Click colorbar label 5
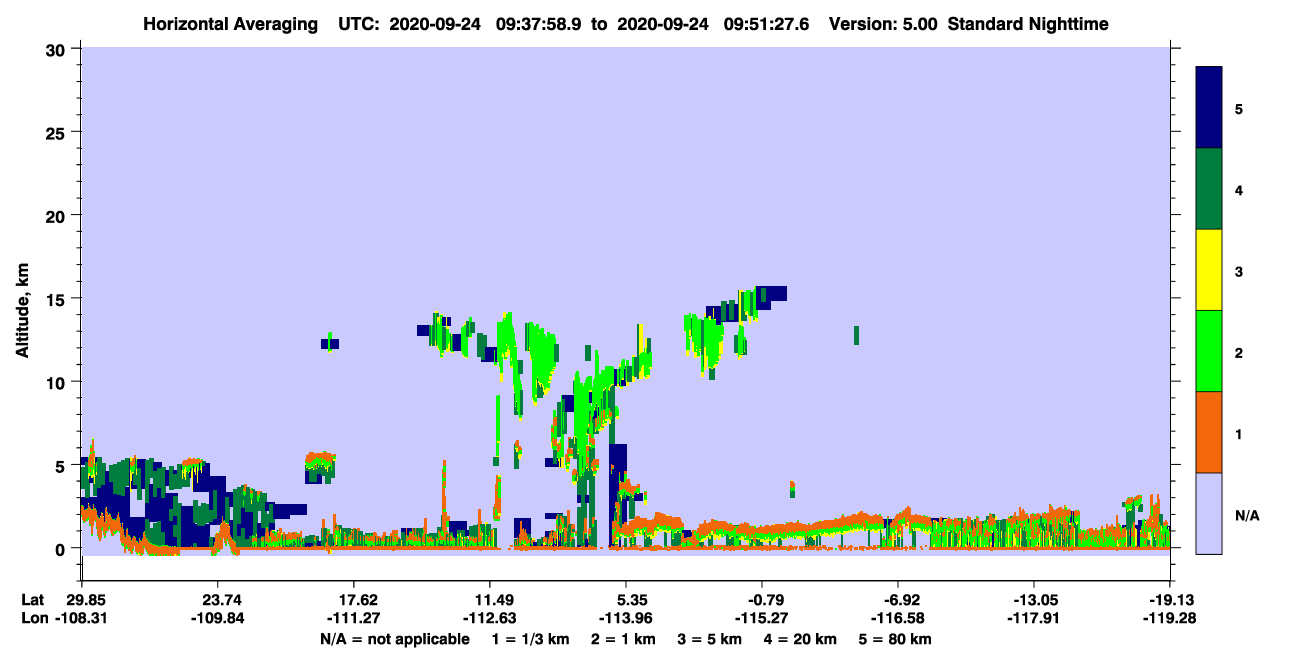Screen dimensions: 1300x667 [1238, 108]
